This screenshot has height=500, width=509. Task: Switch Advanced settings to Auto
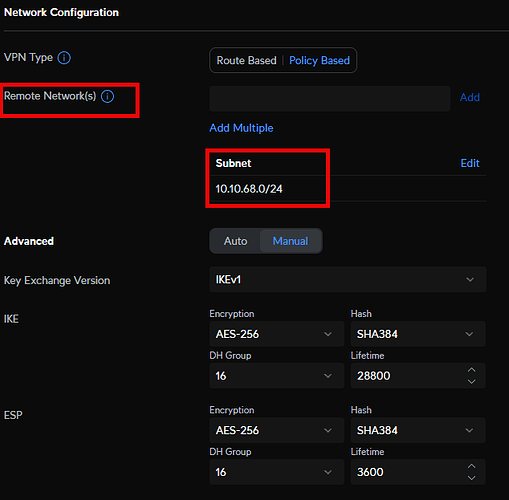(235, 241)
